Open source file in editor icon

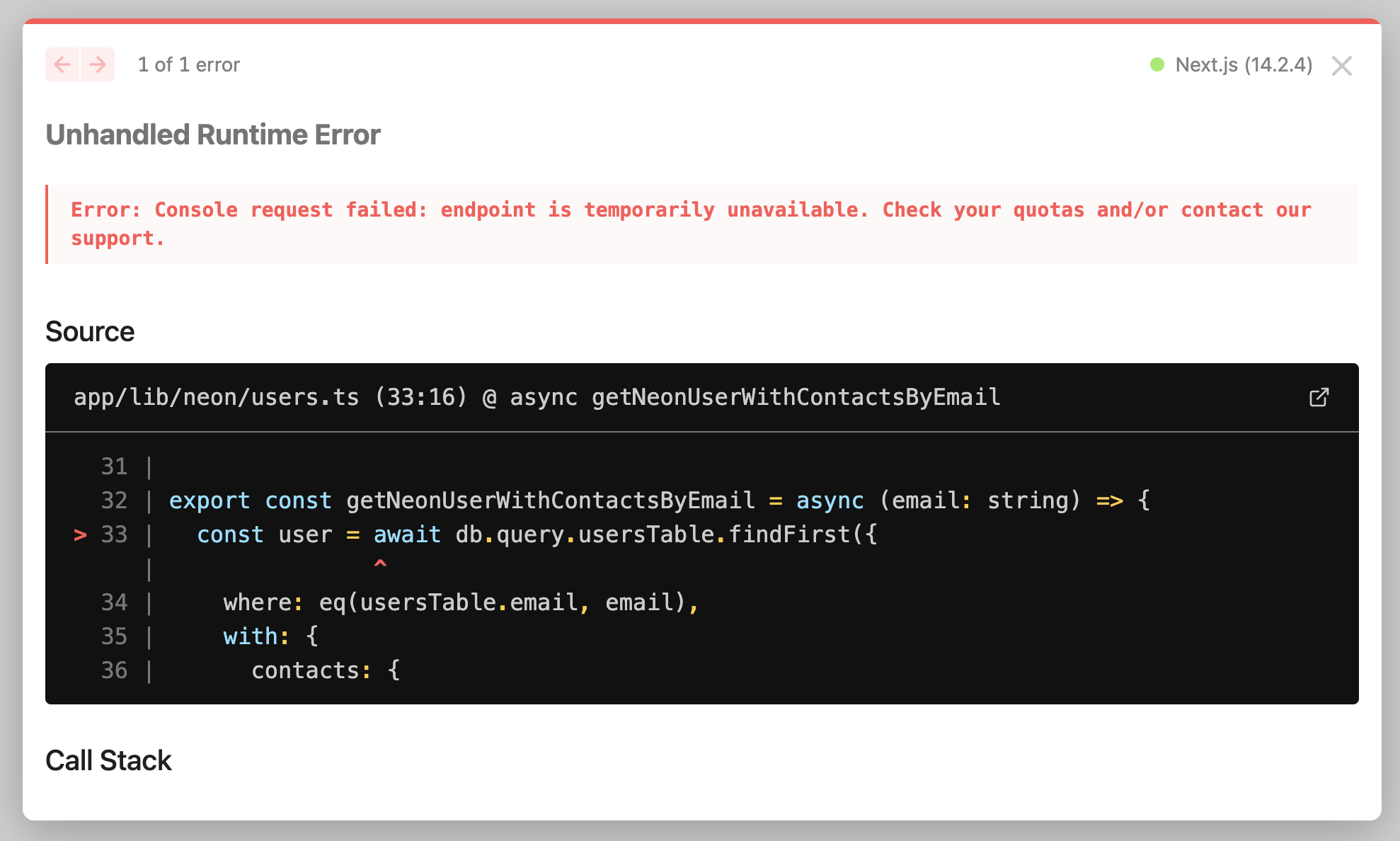point(1319,398)
